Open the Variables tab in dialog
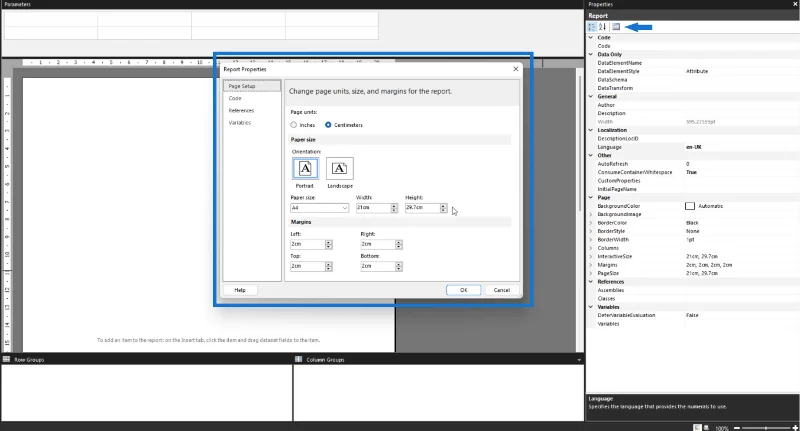The height and width of the screenshot is (431, 800). click(x=239, y=123)
